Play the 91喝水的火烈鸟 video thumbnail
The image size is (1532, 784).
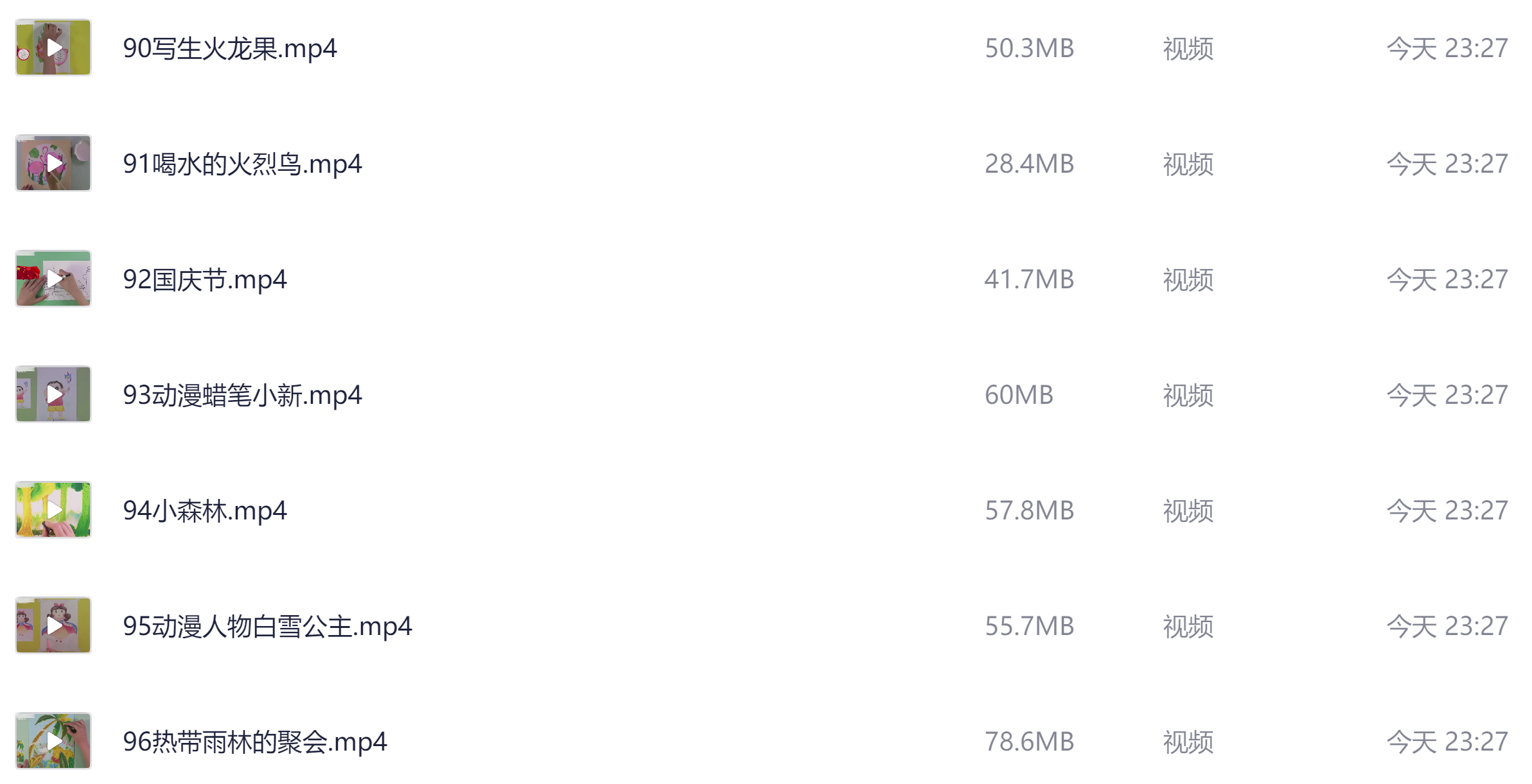tap(53, 163)
